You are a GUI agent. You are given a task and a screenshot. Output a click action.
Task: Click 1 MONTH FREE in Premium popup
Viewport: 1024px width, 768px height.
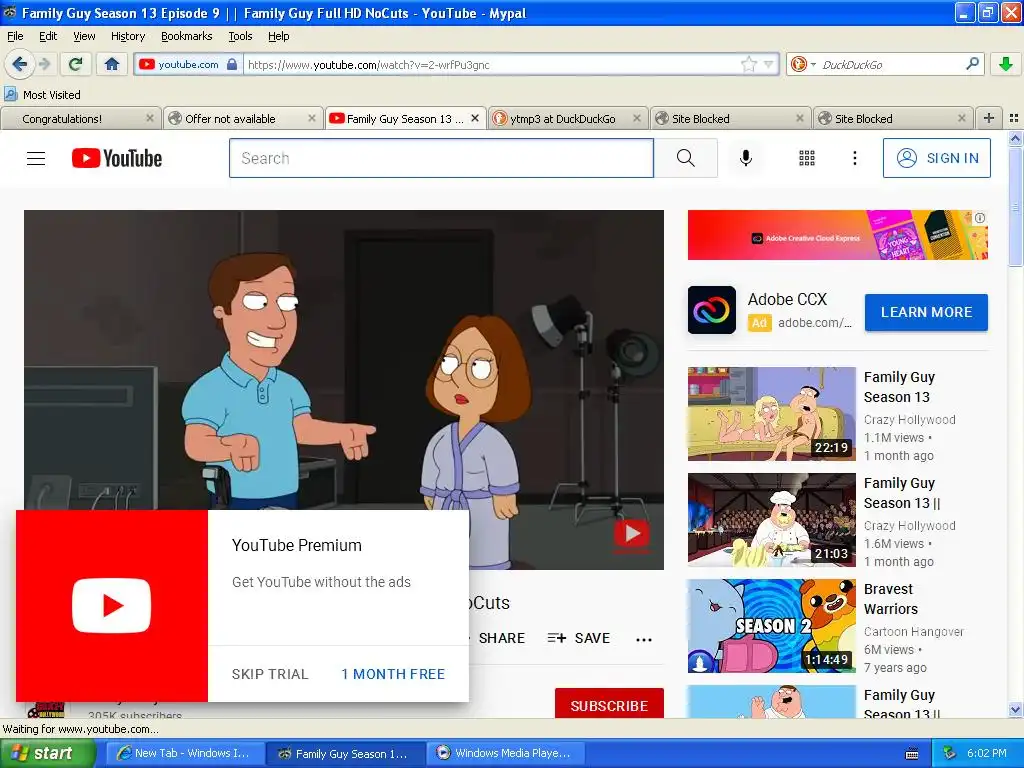tap(392, 674)
